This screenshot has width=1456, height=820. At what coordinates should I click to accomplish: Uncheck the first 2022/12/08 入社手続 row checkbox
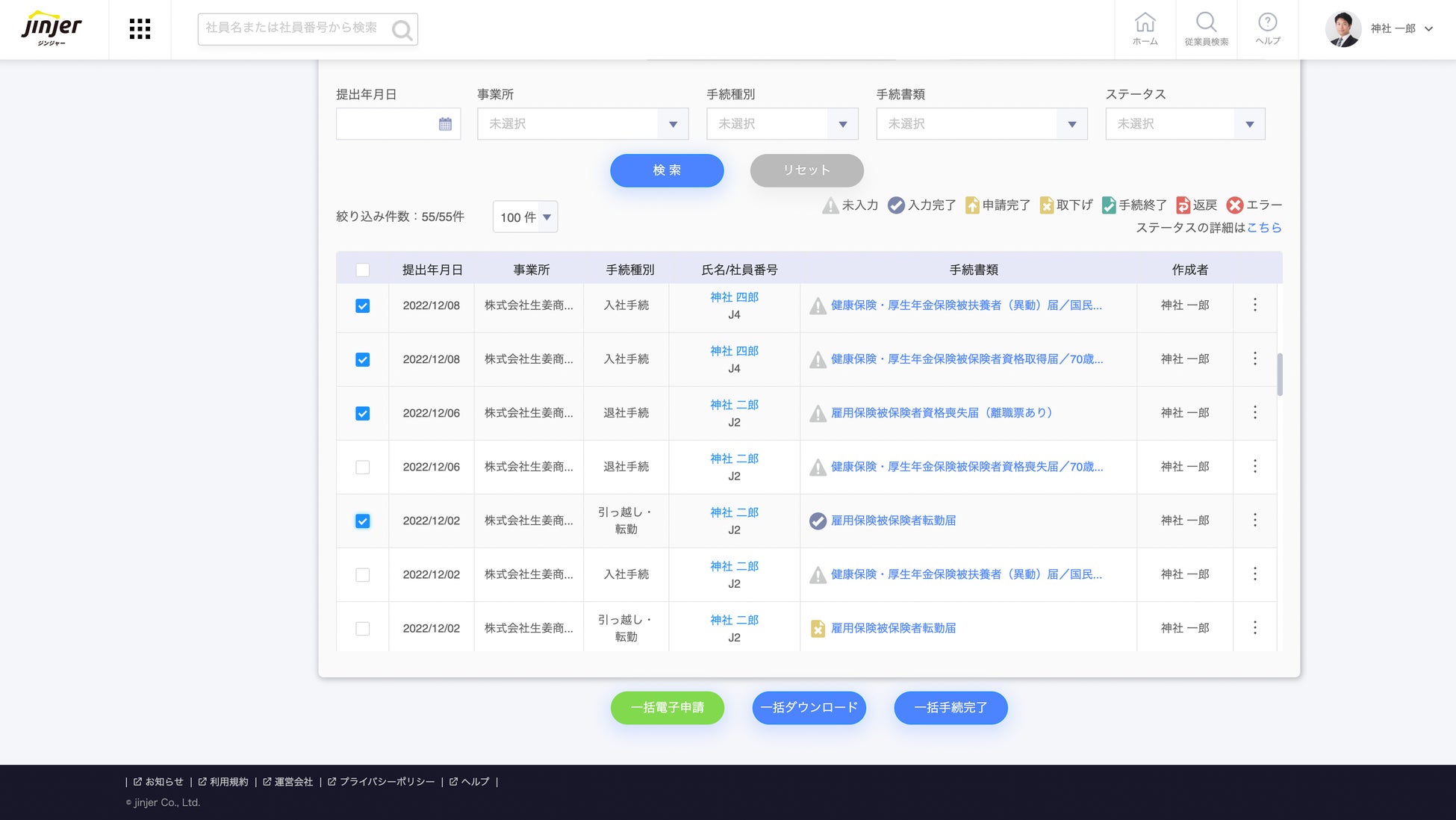[362, 305]
